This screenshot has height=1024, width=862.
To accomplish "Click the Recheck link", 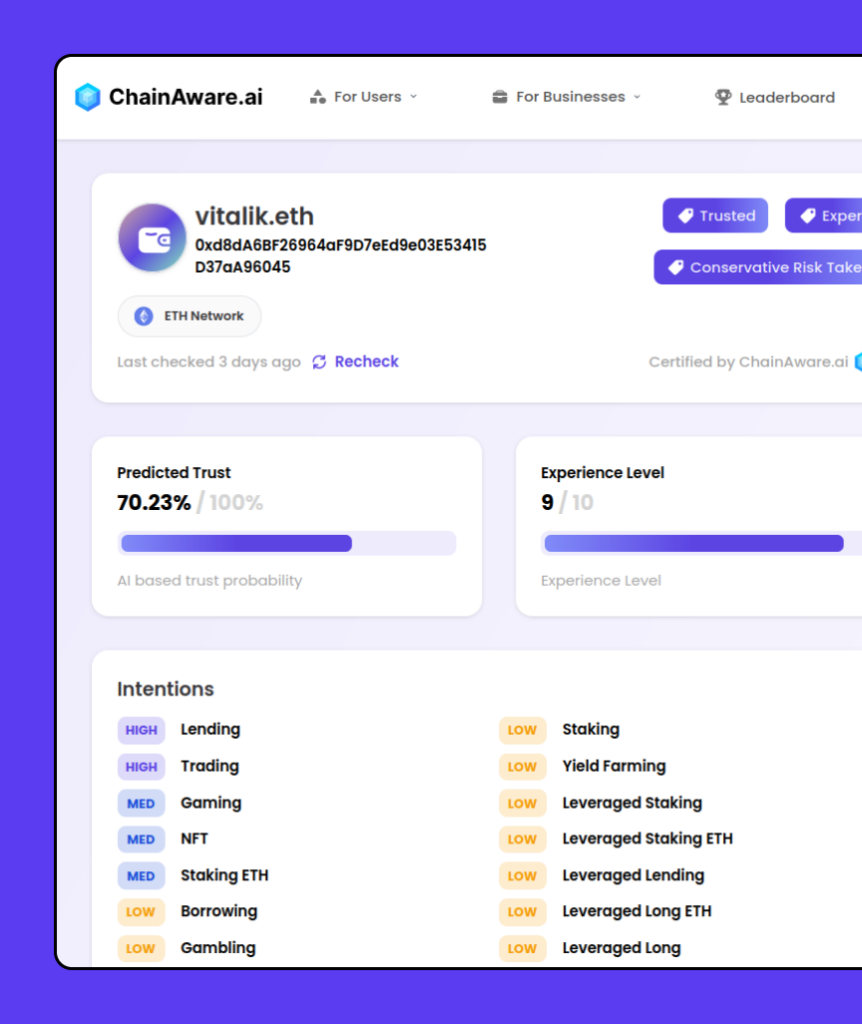I will click(x=366, y=362).
